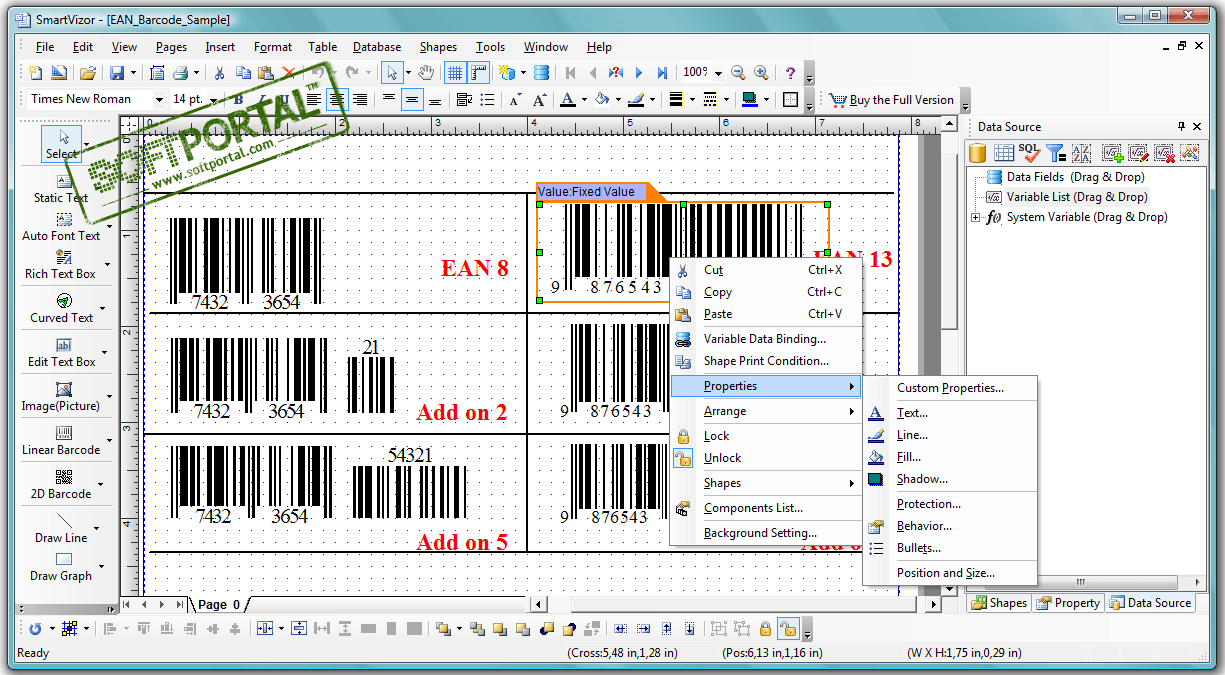Open the Format menu
The width and height of the screenshot is (1225, 675).
tap(273, 47)
